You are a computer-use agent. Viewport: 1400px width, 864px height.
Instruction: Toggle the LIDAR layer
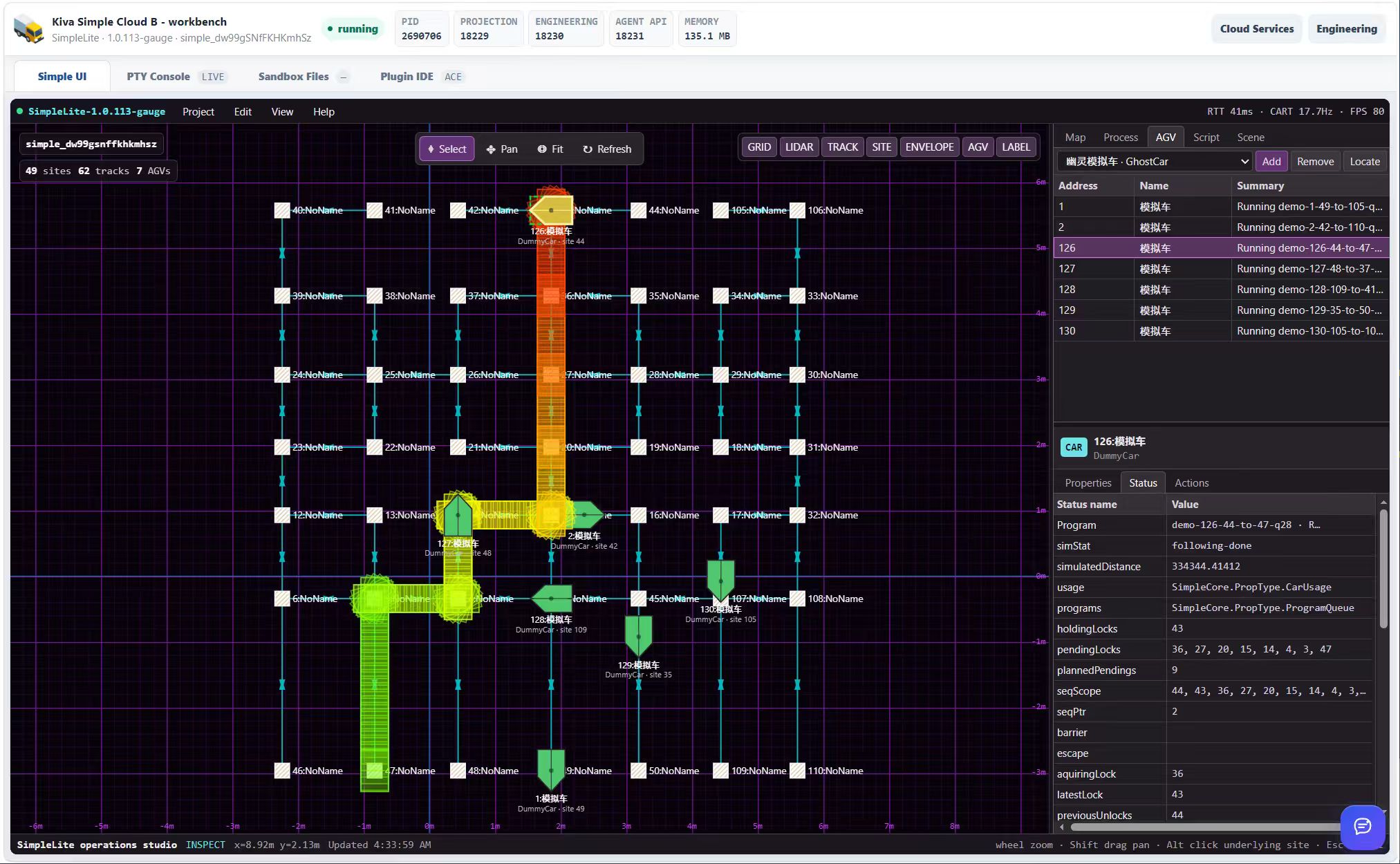tap(799, 147)
